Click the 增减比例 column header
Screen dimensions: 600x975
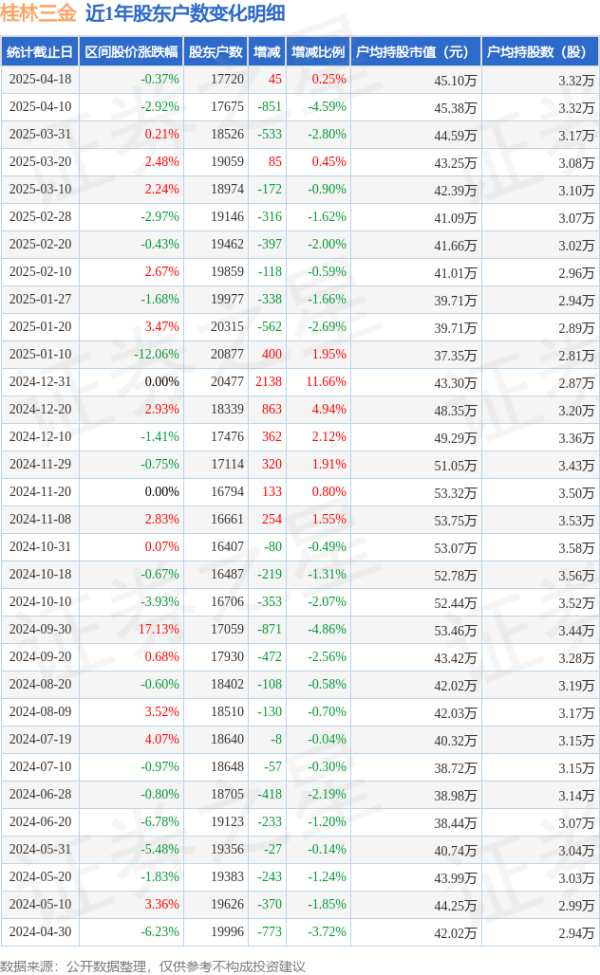tap(318, 52)
